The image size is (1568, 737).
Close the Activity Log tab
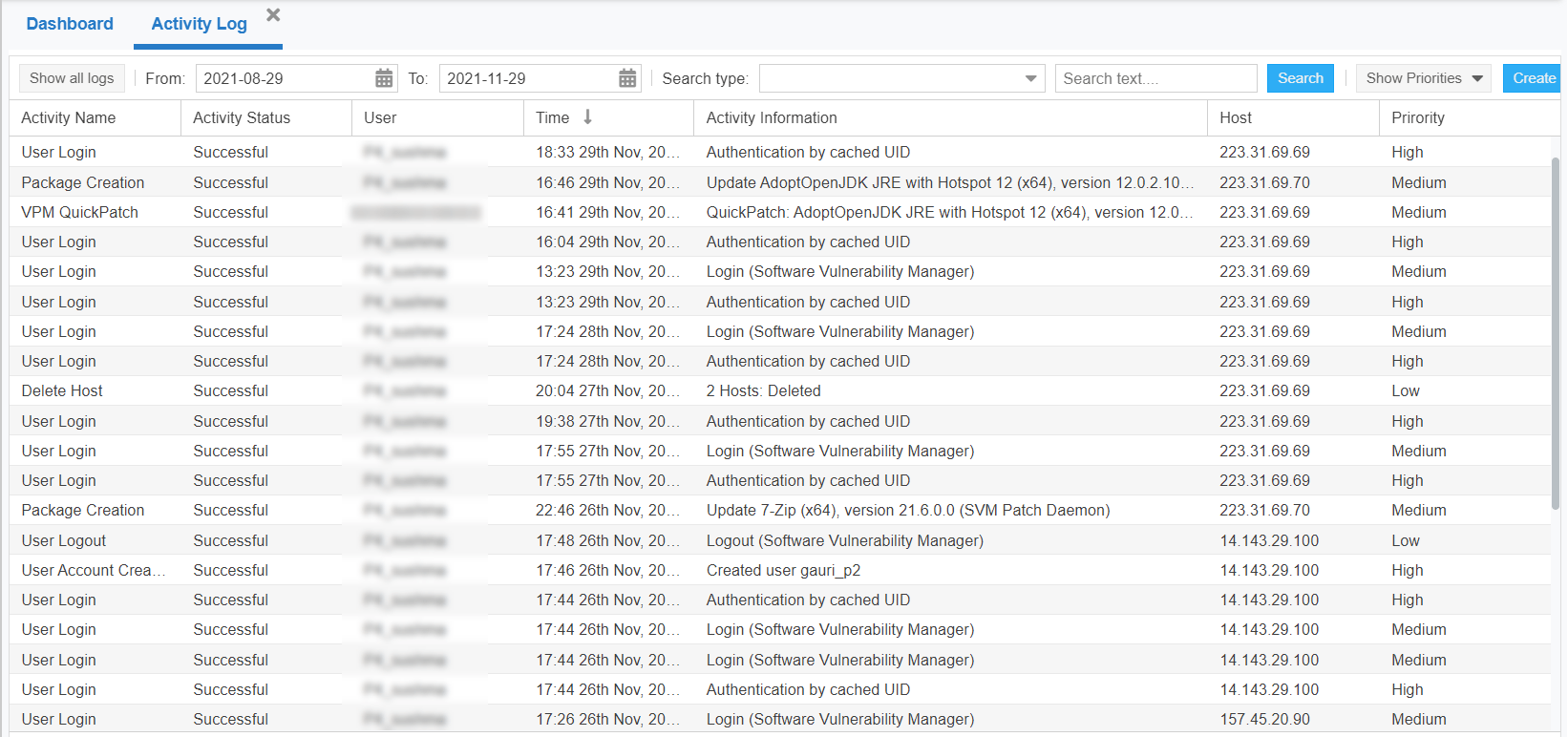[x=273, y=15]
